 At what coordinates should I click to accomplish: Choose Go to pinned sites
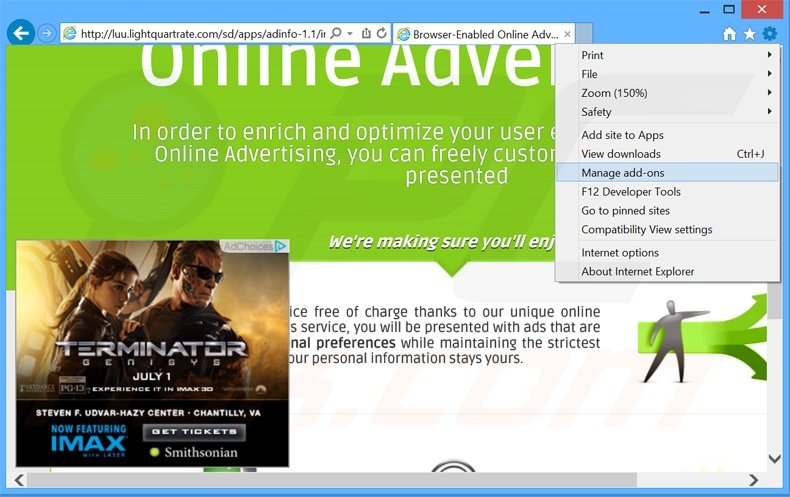tap(669, 211)
